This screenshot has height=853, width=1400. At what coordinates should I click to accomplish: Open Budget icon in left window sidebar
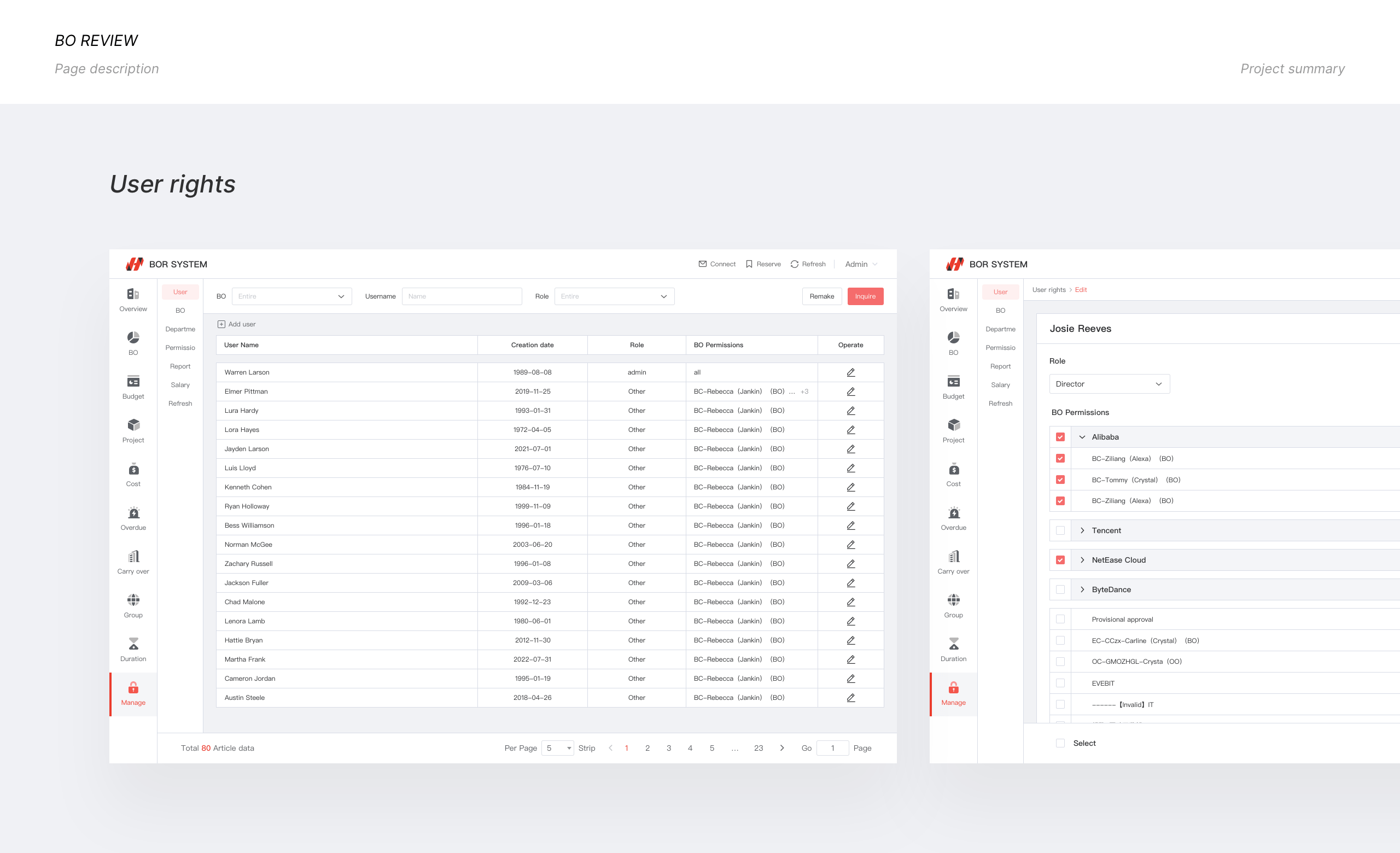[x=133, y=382]
